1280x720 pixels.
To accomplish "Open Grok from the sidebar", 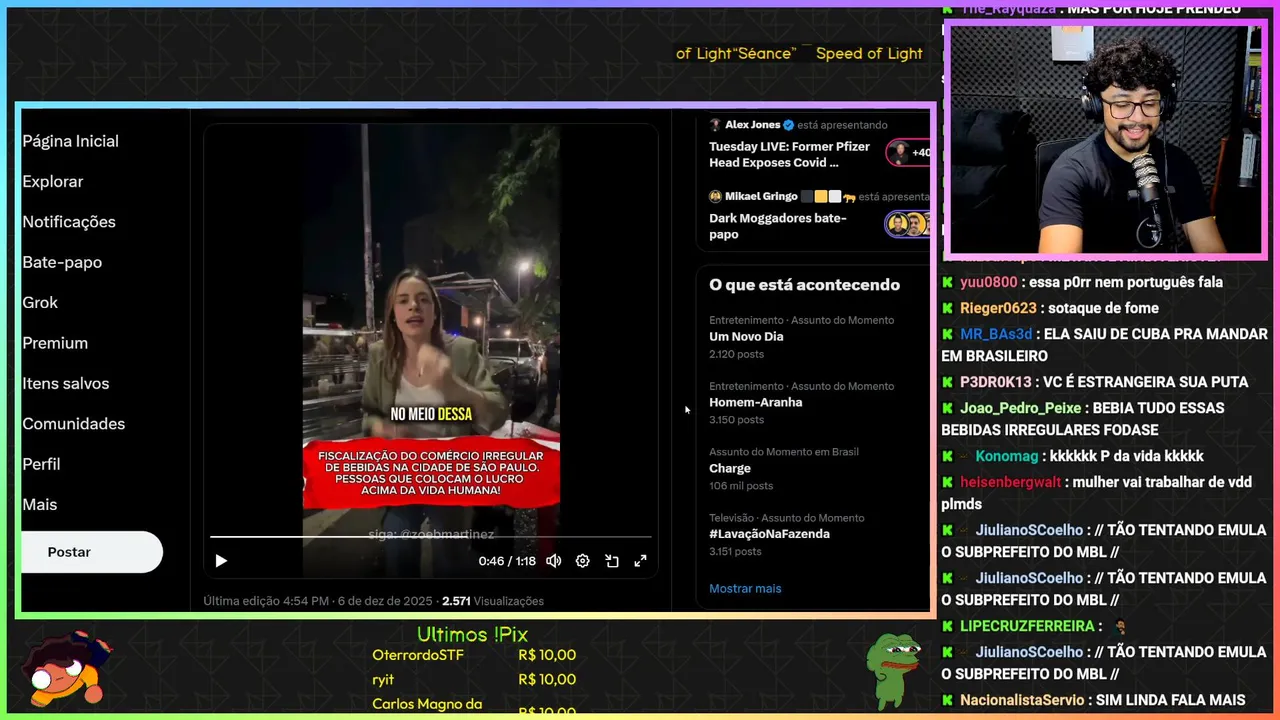I will [40, 302].
